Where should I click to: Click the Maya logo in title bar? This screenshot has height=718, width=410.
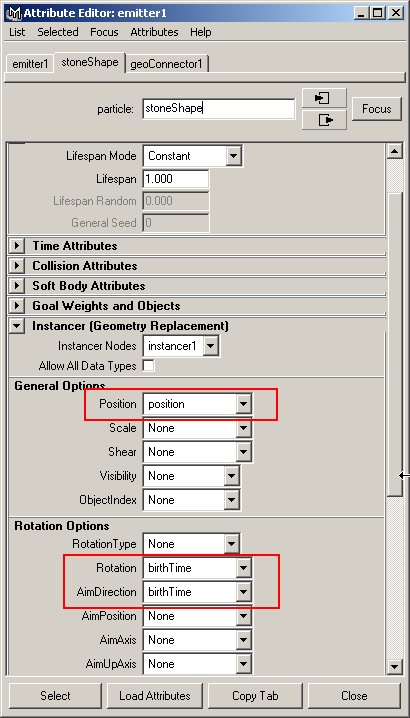point(12,13)
